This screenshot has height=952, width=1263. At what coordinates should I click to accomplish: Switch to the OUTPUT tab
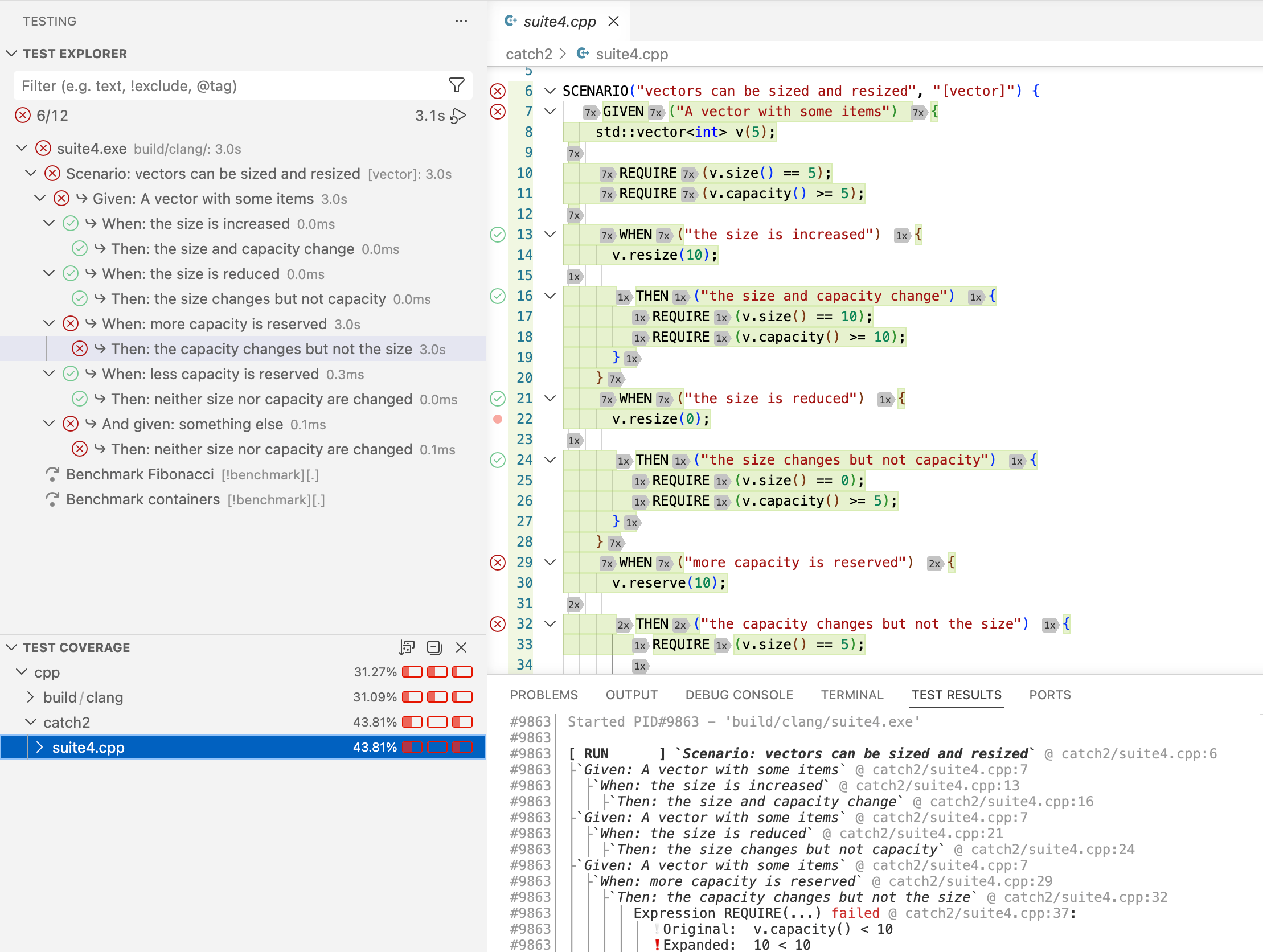coord(631,695)
